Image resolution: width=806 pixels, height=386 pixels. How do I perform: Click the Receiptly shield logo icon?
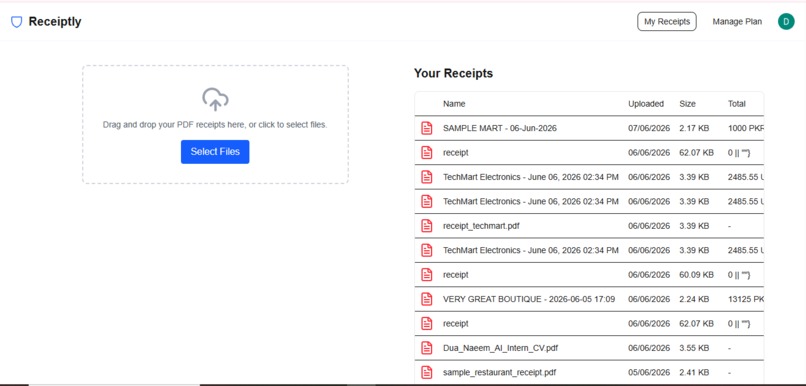[x=16, y=22]
